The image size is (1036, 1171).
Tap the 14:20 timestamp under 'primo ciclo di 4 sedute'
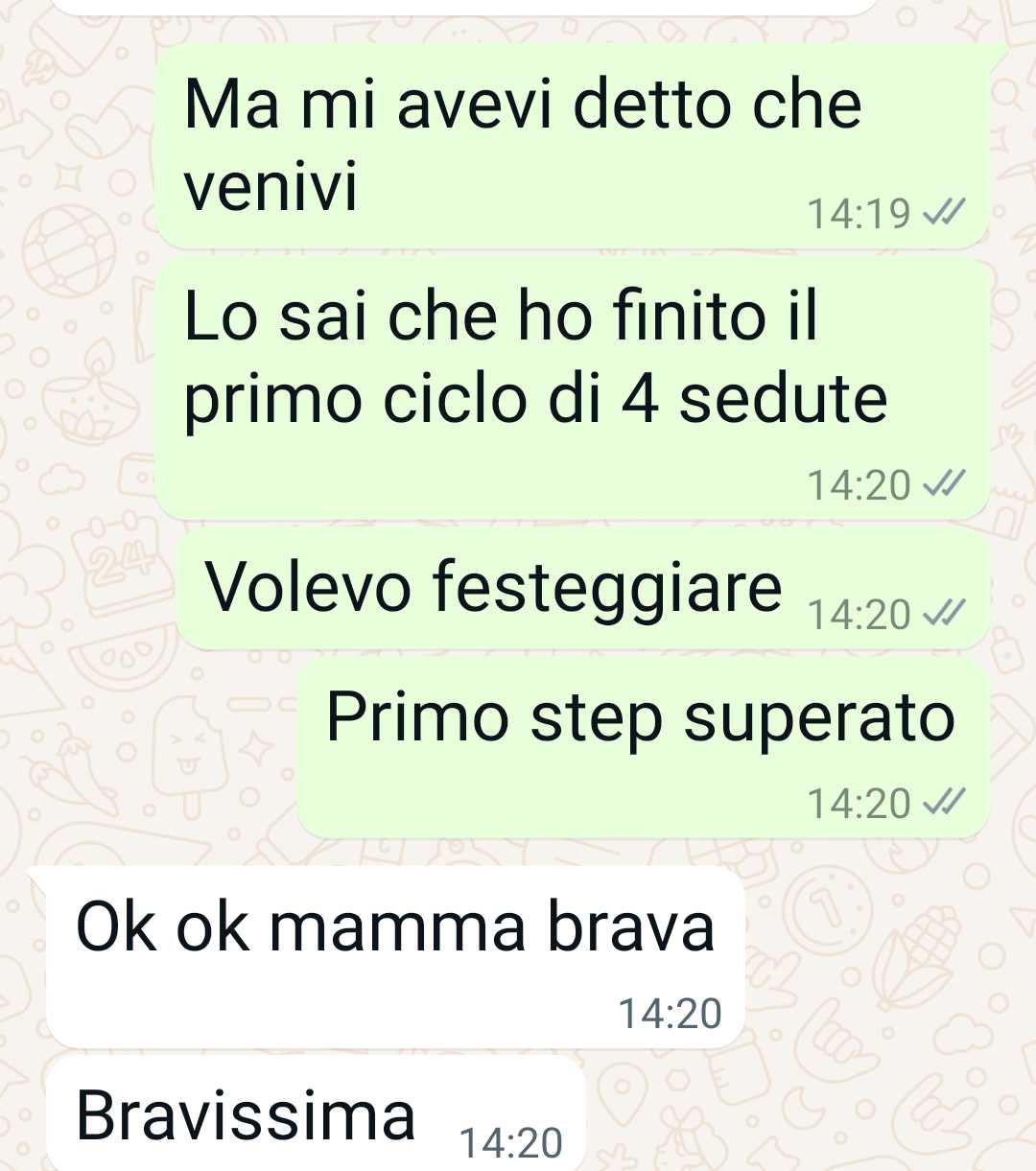click(x=859, y=484)
